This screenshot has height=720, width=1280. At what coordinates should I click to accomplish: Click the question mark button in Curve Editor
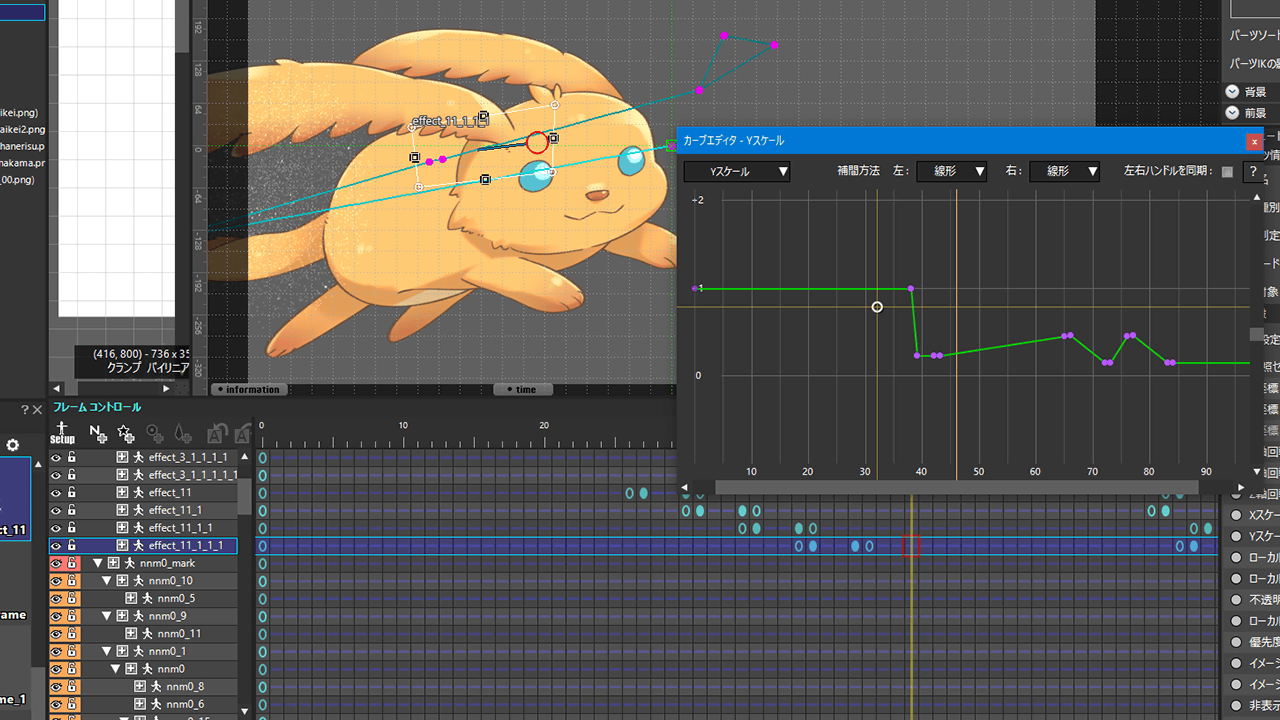(x=1251, y=172)
